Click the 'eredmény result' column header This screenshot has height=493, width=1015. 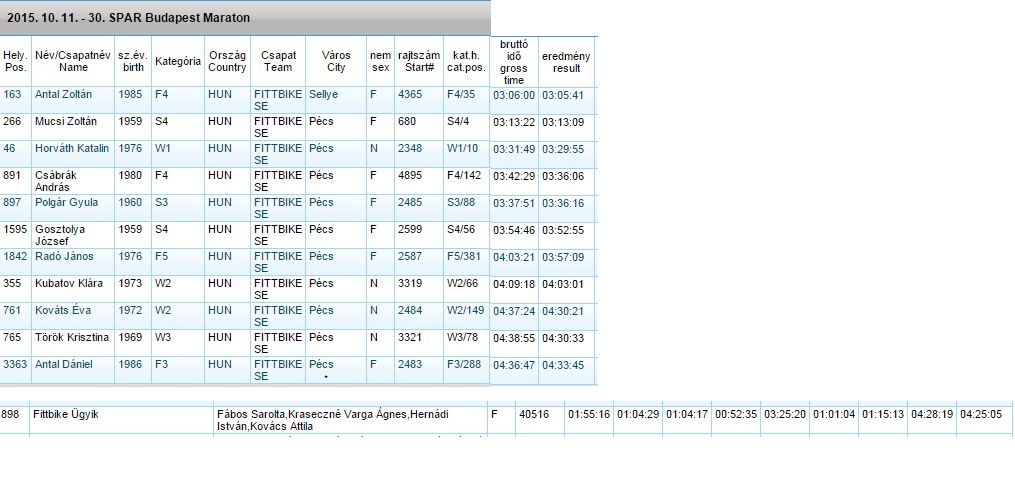(x=566, y=62)
